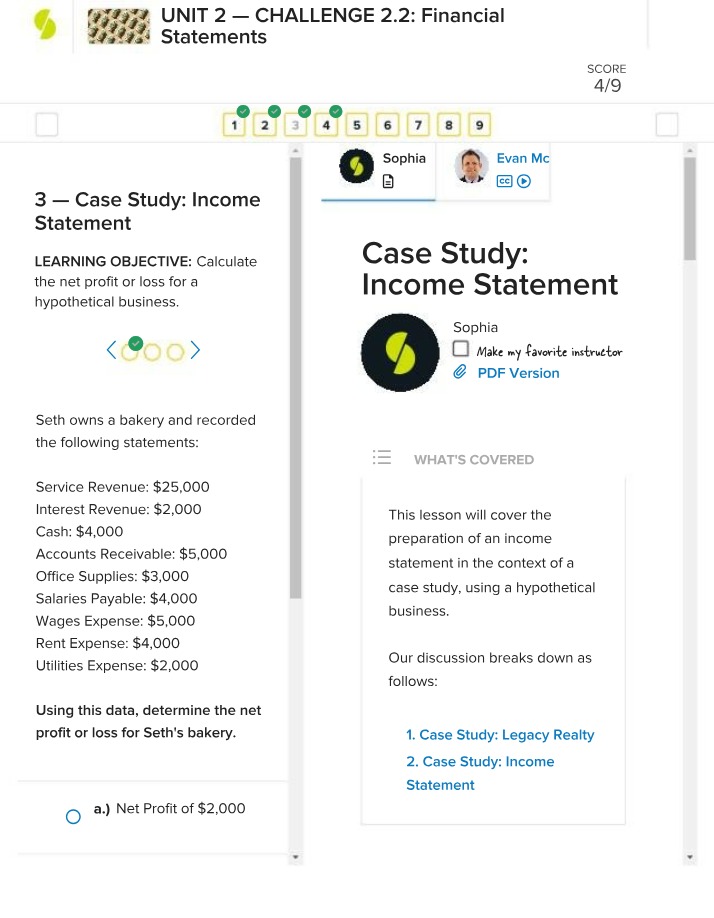Open the PDF Version link
Image resolution: width=714 pixels, height=918 pixels.
point(518,373)
